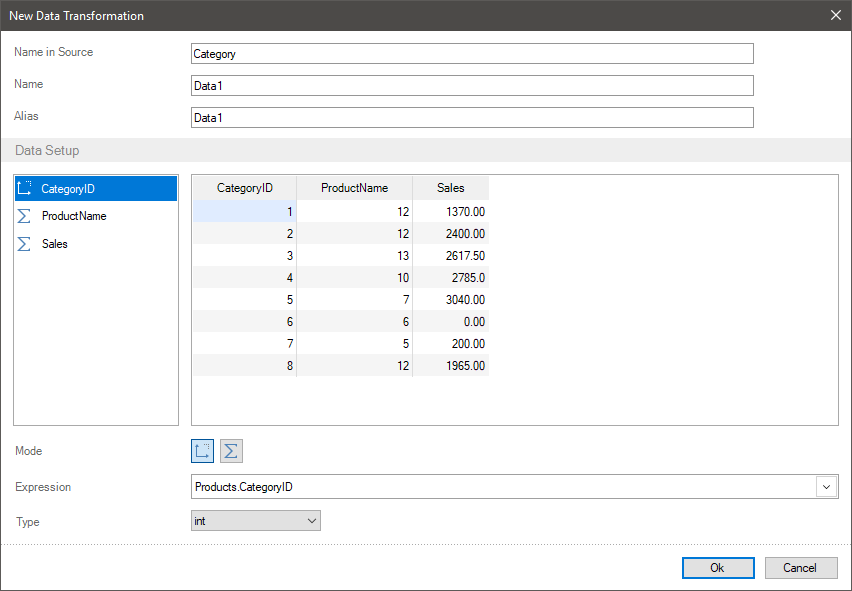This screenshot has width=852, height=591.
Task: Select the ProductName item in list
Action: pyautogui.click(x=74, y=216)
